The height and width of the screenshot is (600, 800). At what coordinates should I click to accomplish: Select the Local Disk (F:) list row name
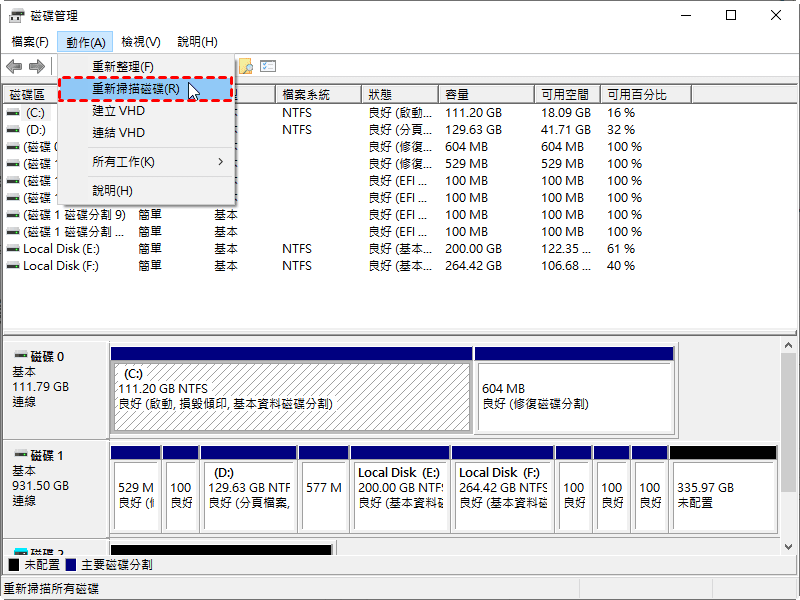(61, 266)
